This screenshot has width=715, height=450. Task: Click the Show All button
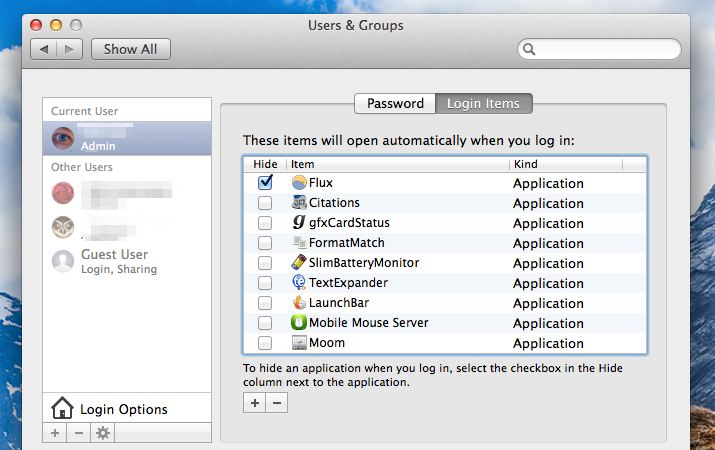click(131, 49)
